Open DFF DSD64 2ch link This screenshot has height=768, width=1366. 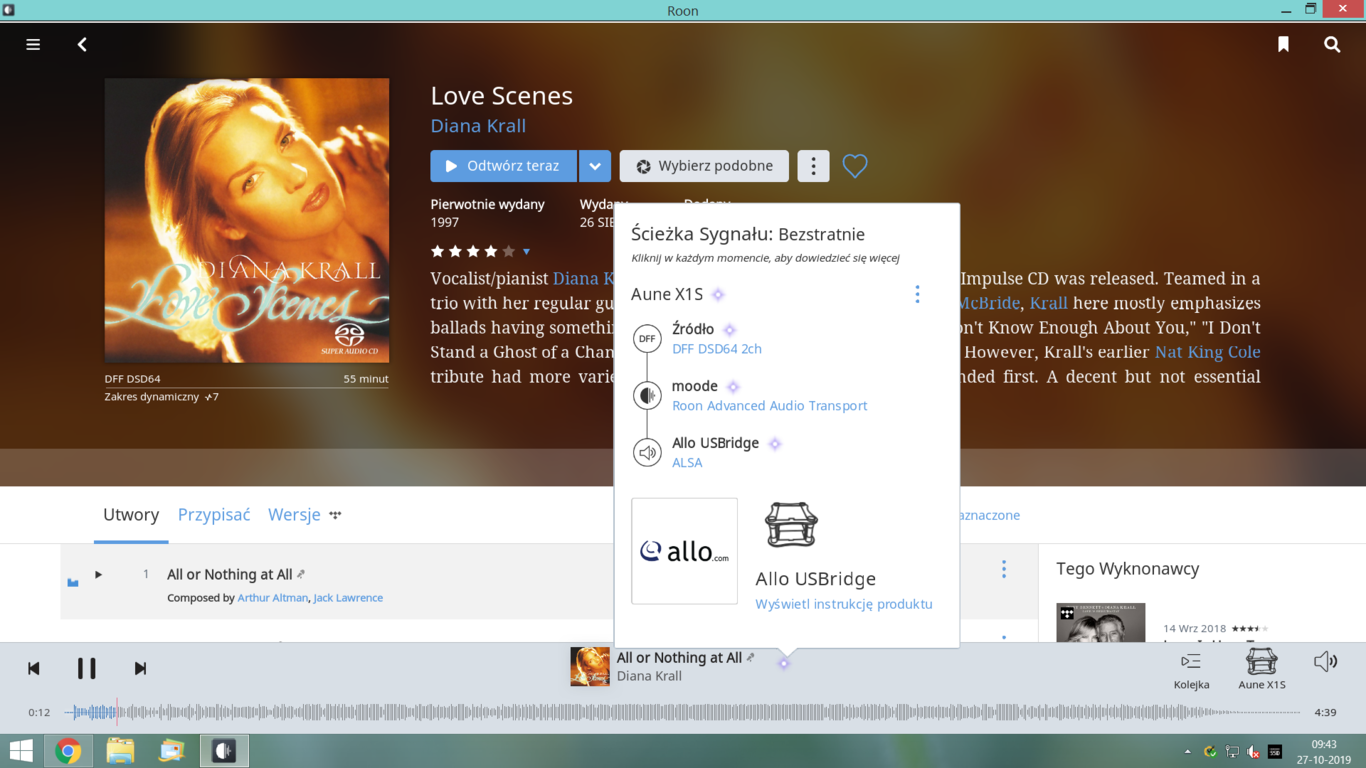[x=717, y=349]
